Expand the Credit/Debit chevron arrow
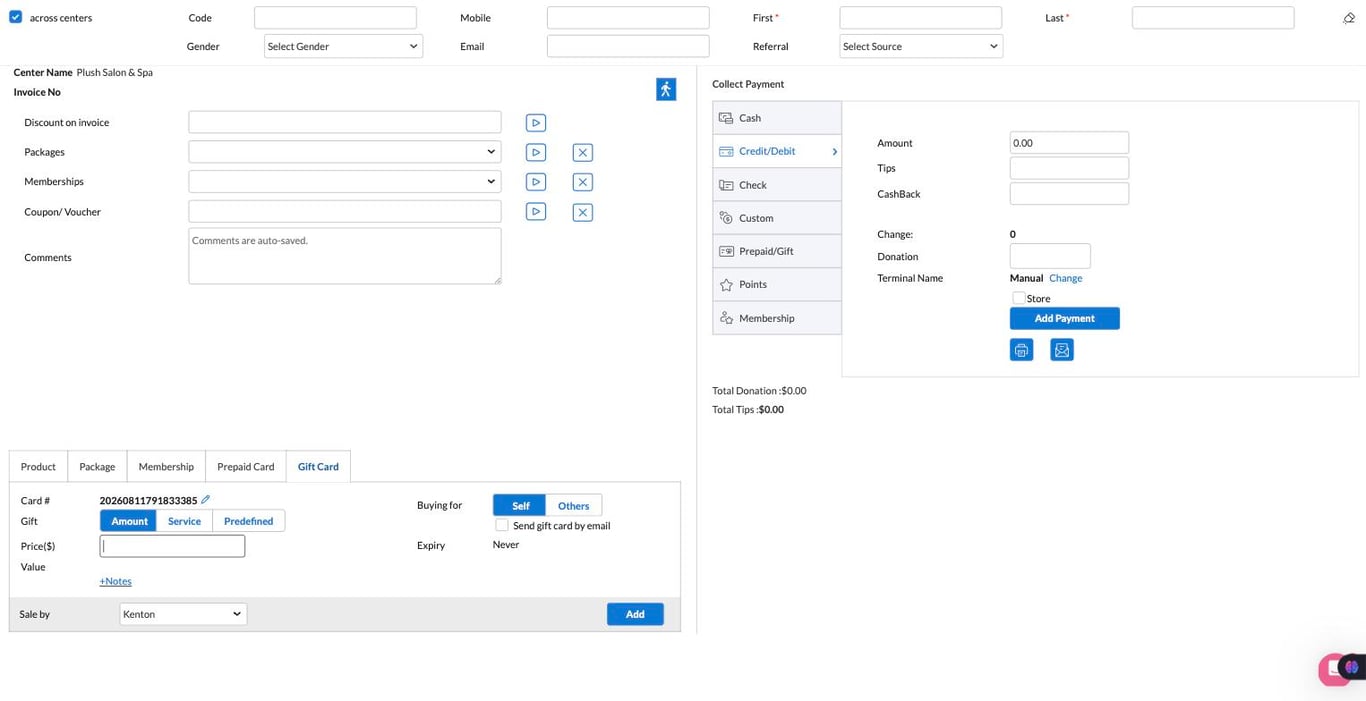Viewport: 1366px width, 701px height. coord(834,152)
